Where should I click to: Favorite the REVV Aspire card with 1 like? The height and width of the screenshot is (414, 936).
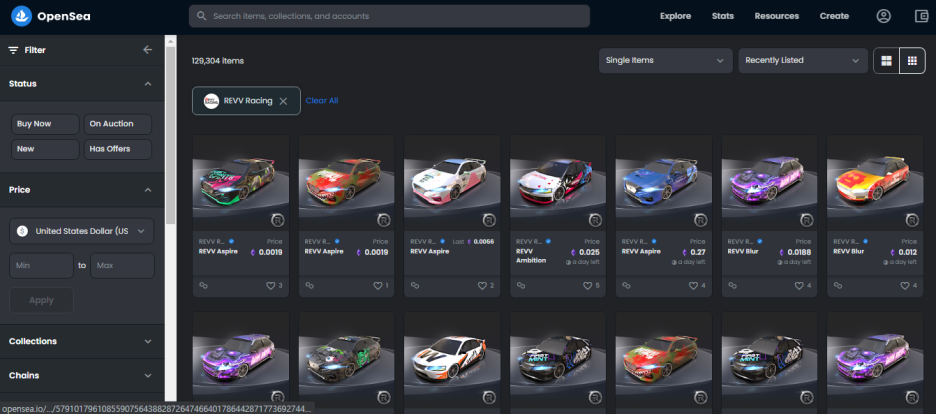pos(377,286)
